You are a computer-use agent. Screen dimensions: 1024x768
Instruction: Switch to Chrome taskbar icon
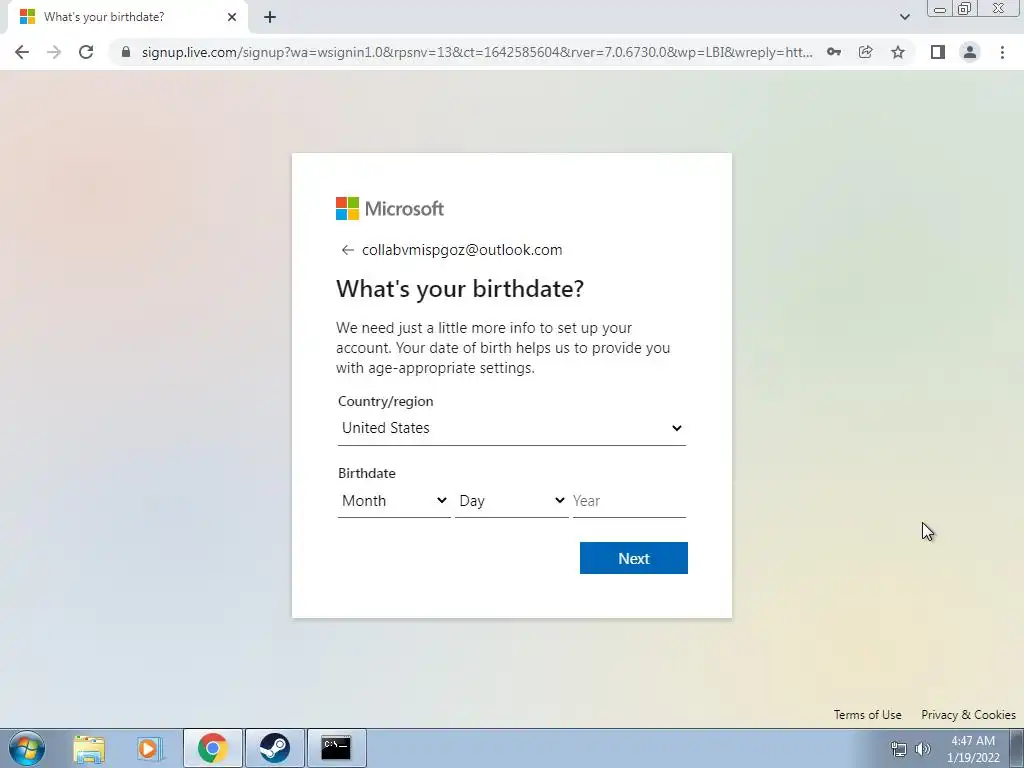(213, 748)
